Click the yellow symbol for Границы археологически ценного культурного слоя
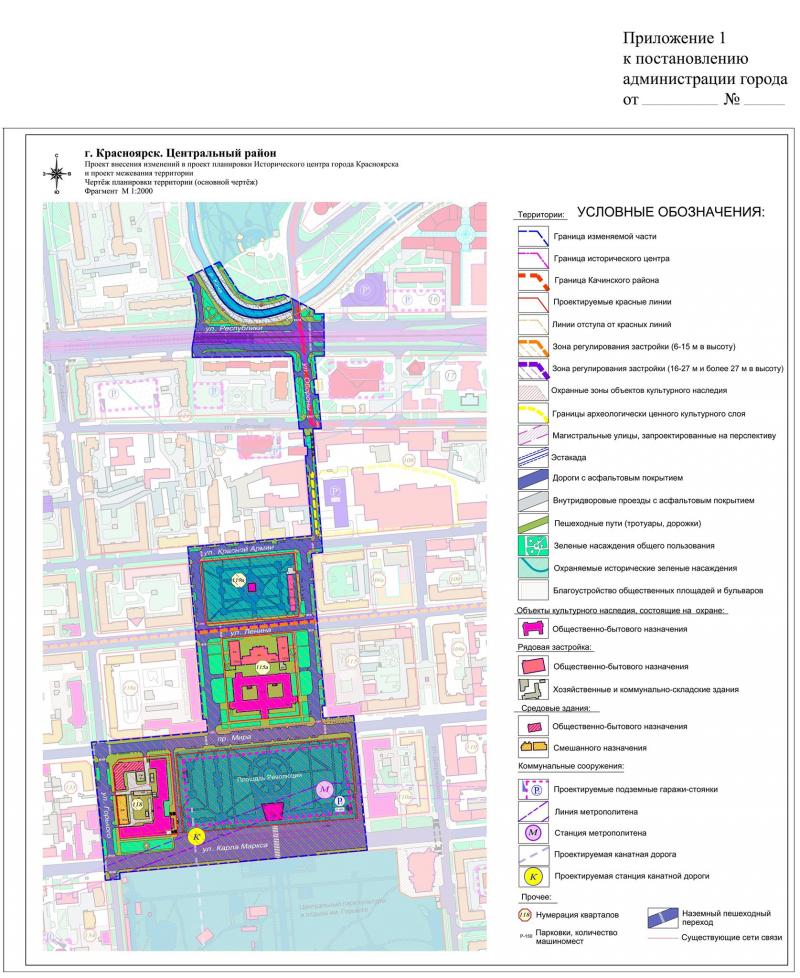 534,414
